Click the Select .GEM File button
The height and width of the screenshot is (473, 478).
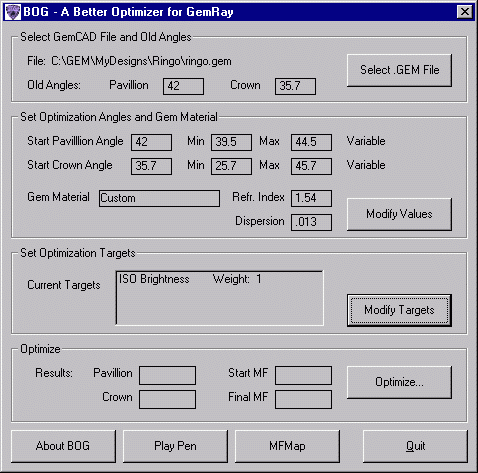point(399,70)
